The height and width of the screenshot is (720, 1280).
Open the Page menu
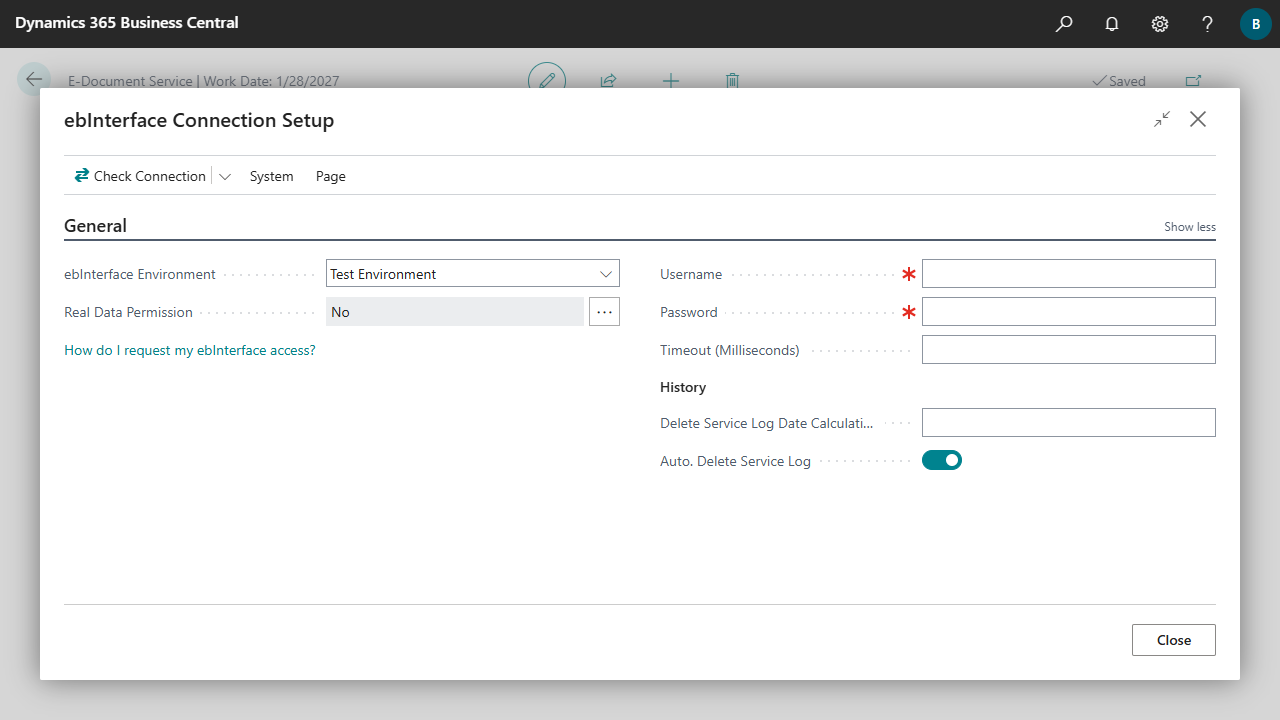330,176
